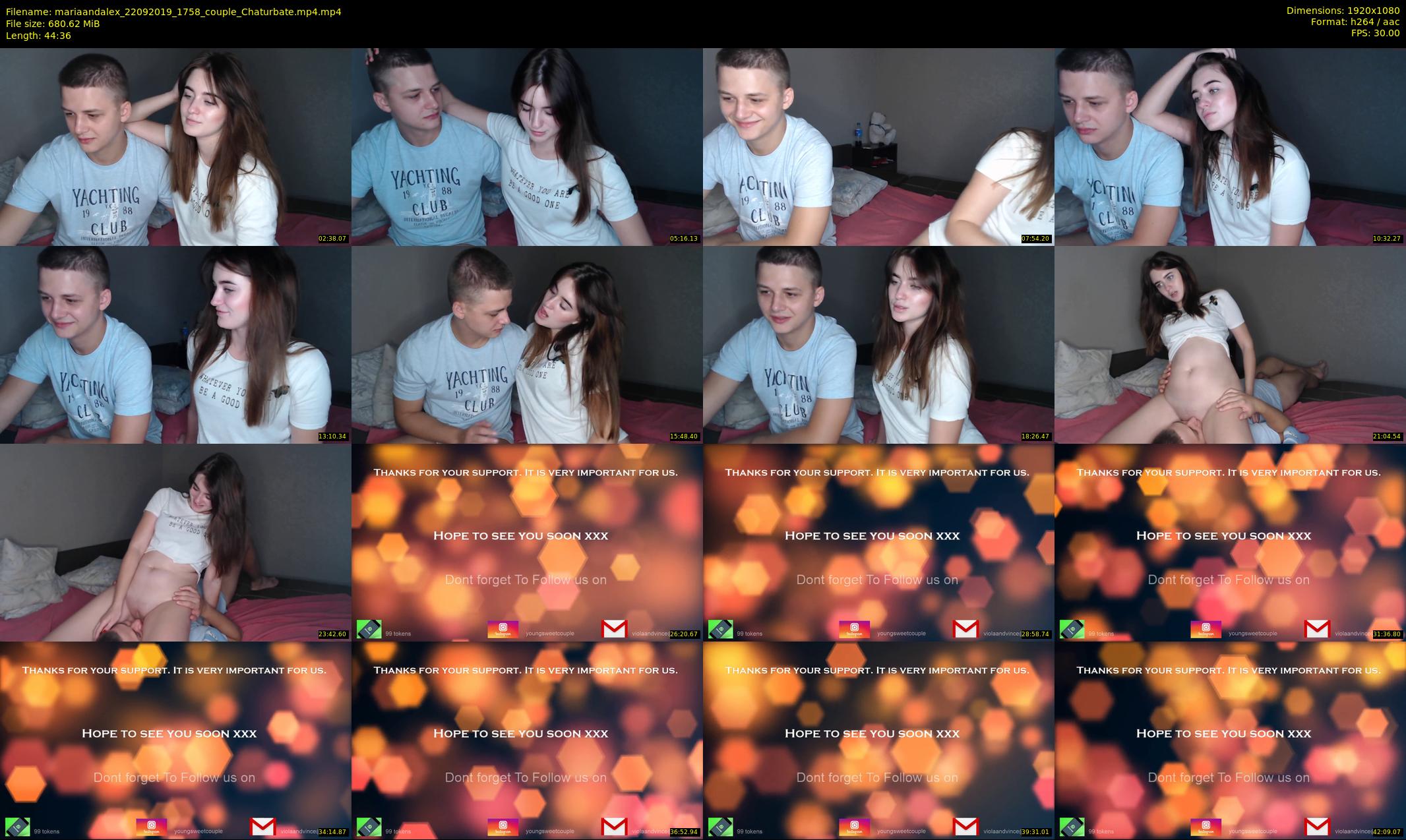The image size is (1406, 840).
Task: Click Gmail envelope icon in 26:20 frame
Action: 614,629
